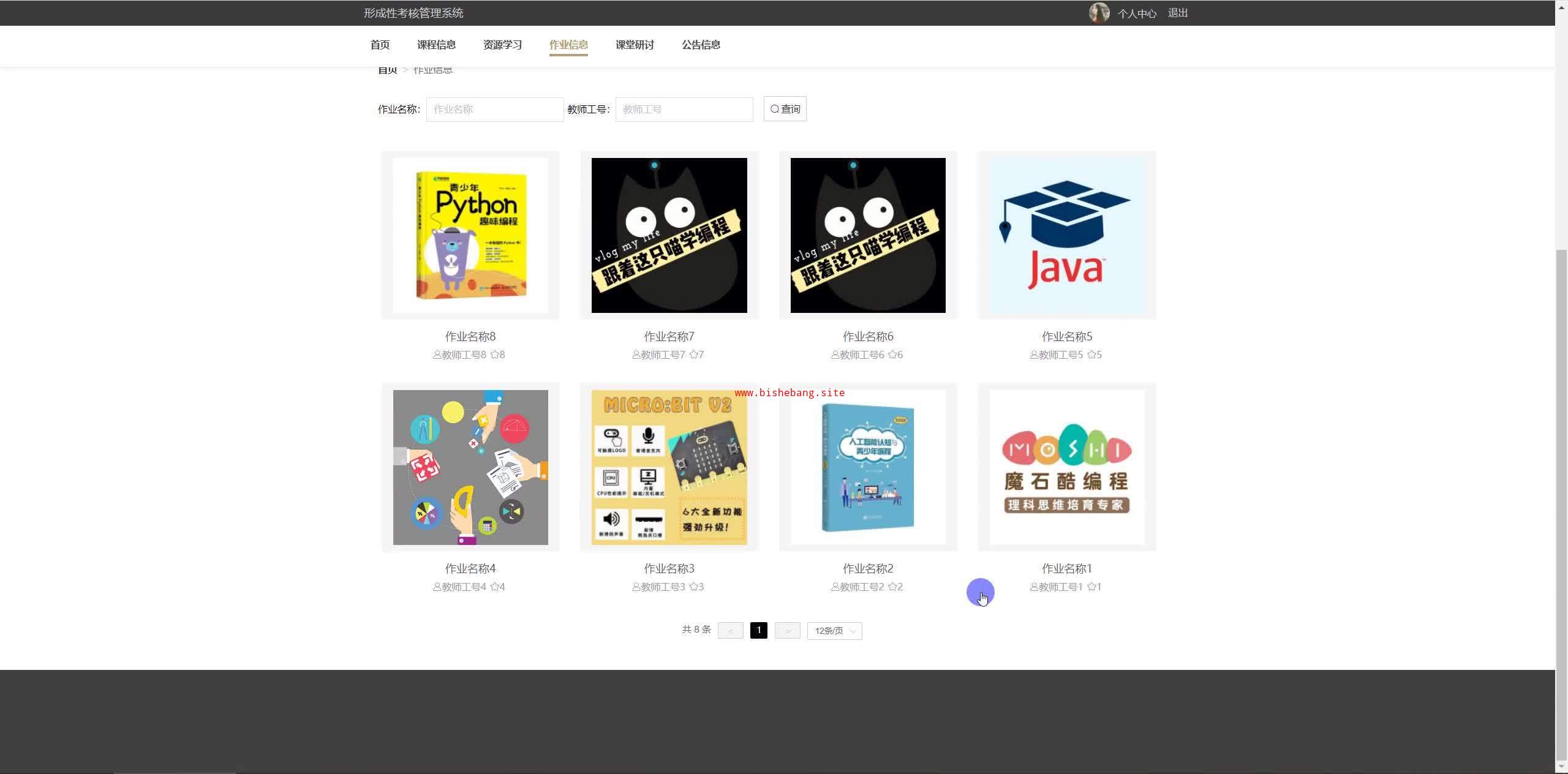The height and width of the screenshot is (774, 1568).
Task: Open the Python book cover thumbnail
Action: click(x=470, y=235)
